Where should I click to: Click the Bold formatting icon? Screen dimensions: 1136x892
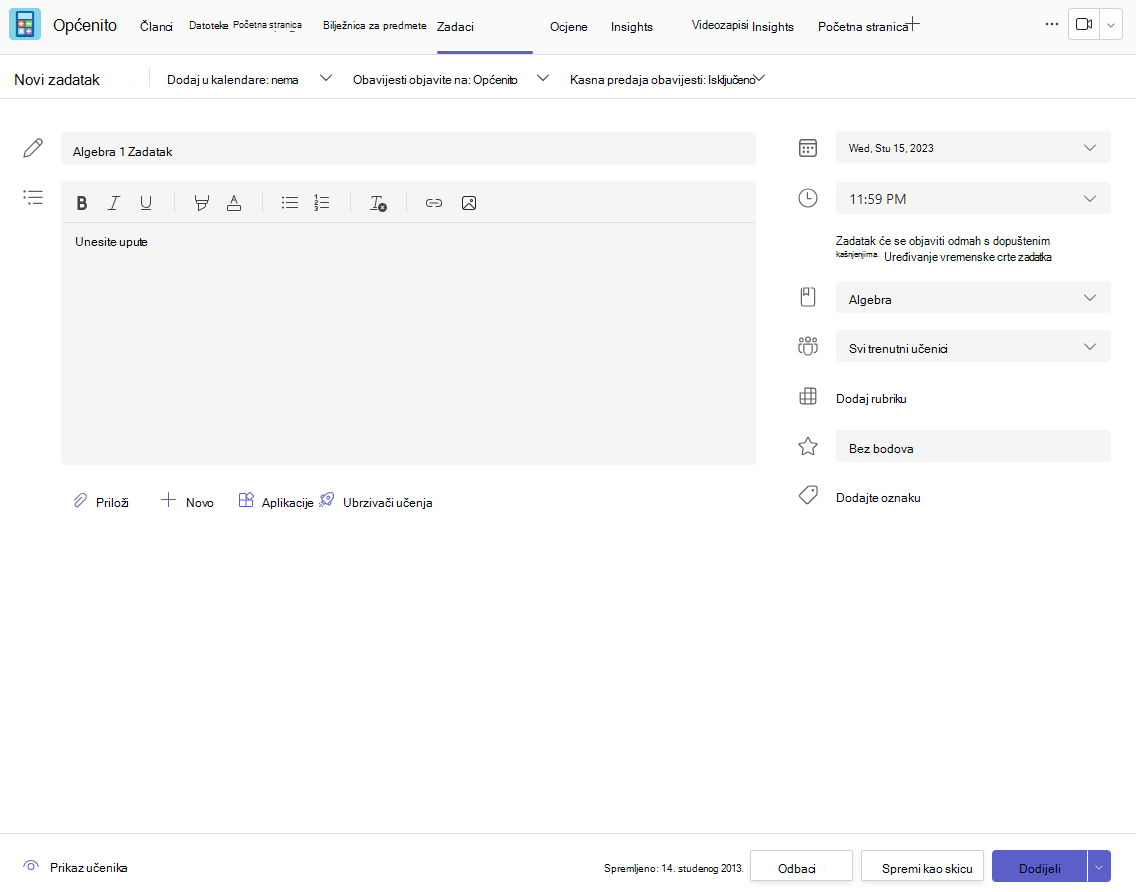coord(82,204)
